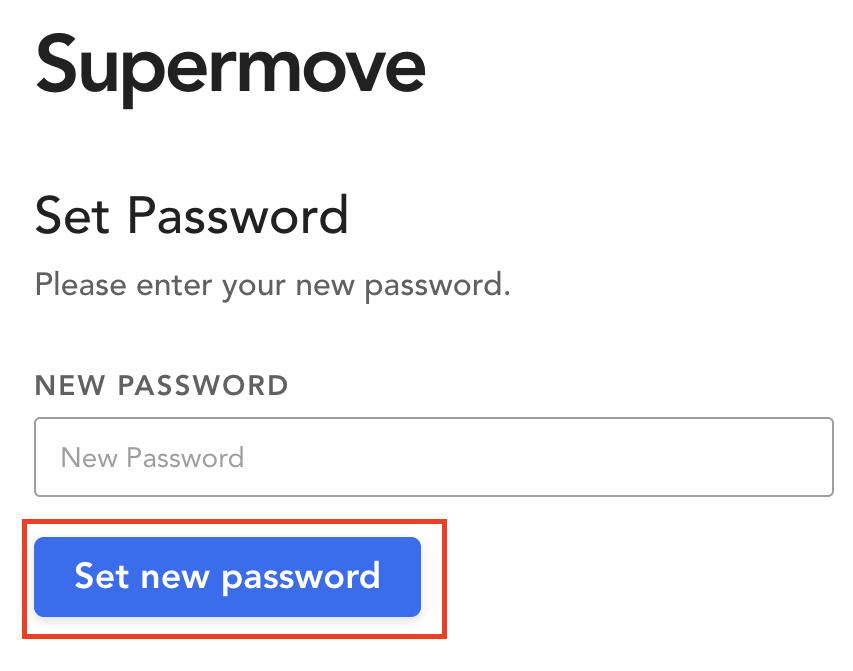Click the label above the password field
Screen dimensions: 853x671
(x=161, y=386)
